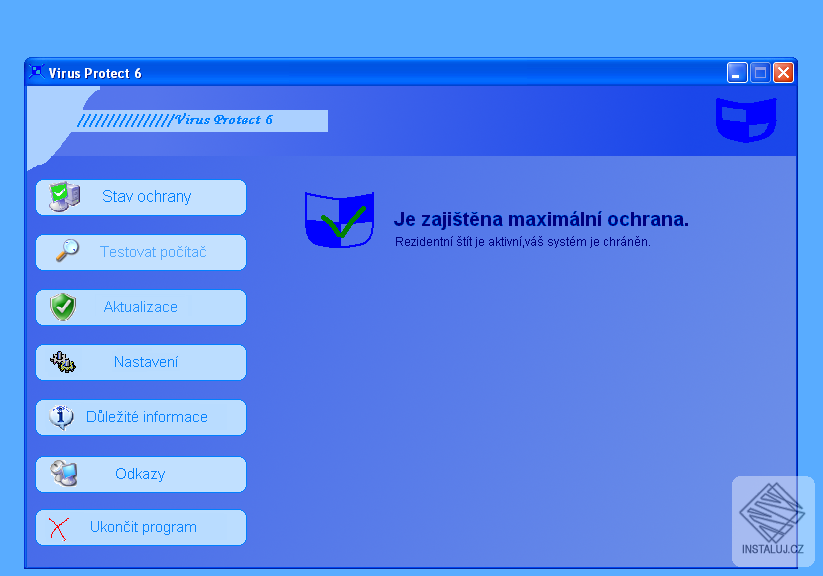Click the 'Rezidentní štít je aktivní' status text
823x576 pixels.
pos(523,242)
